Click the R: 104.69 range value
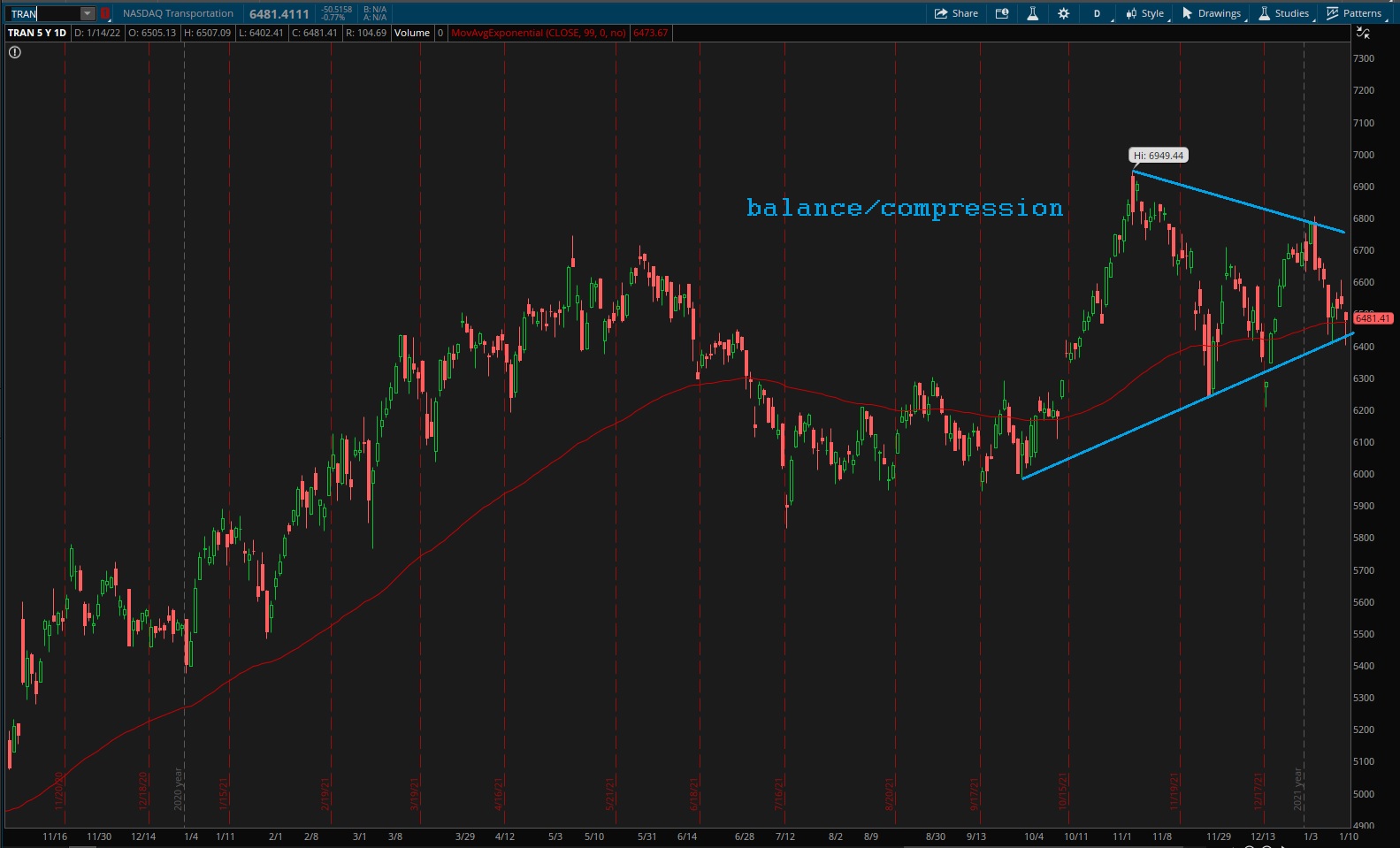This screenshot has width=1400, height=848. tap(366, 33)
